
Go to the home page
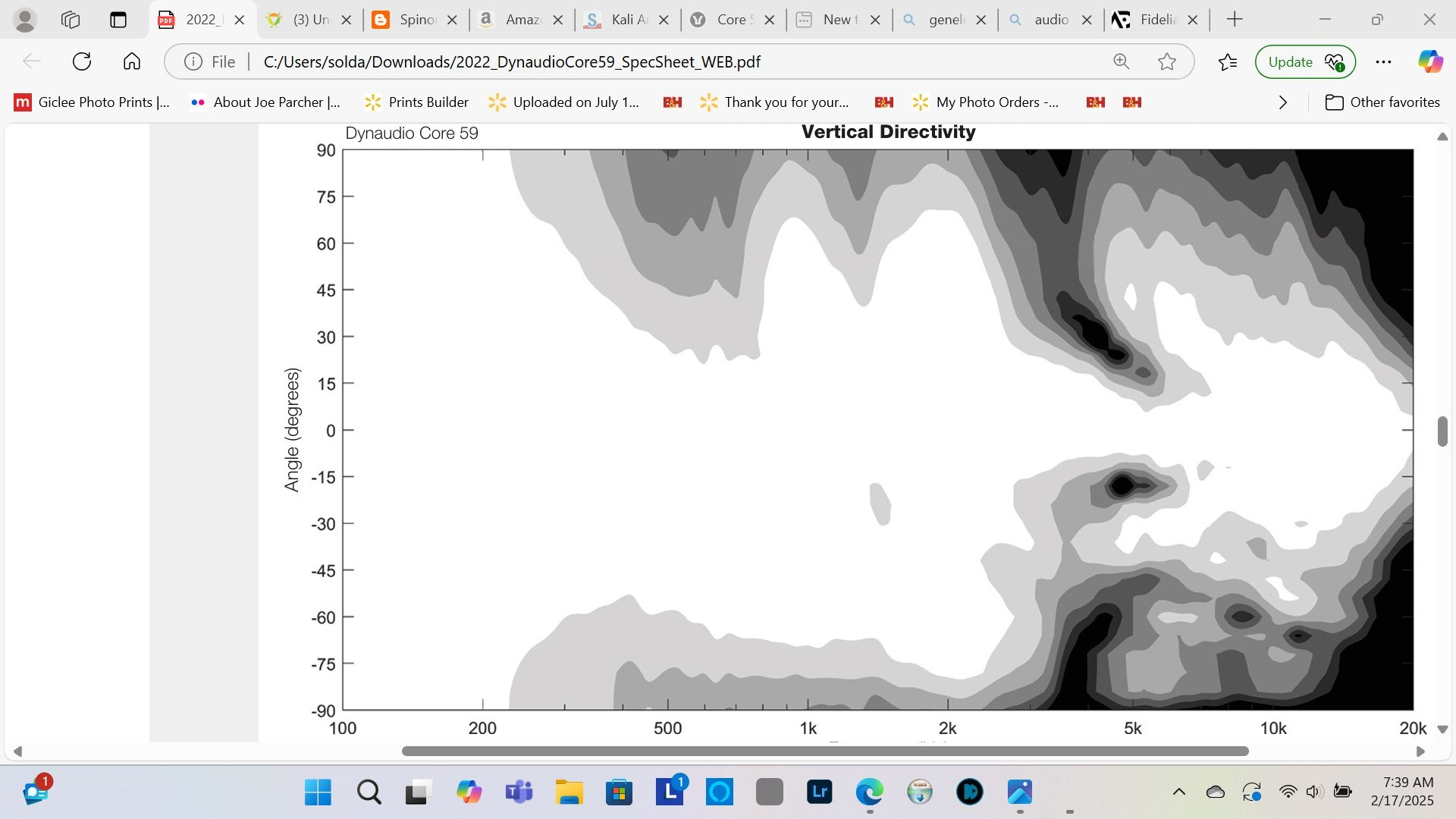(132, 61)
